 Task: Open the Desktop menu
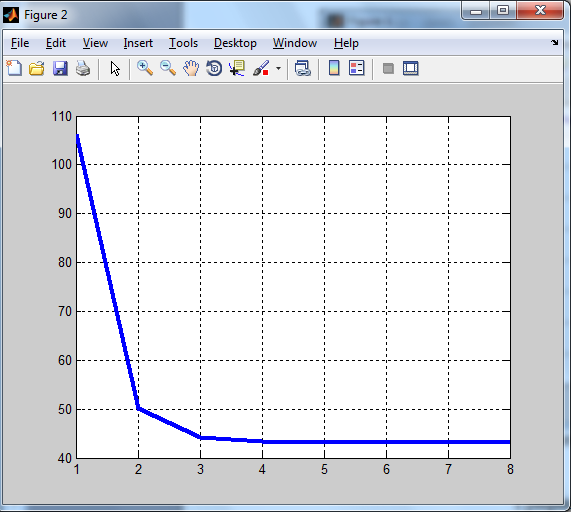[x=235, y=43]
